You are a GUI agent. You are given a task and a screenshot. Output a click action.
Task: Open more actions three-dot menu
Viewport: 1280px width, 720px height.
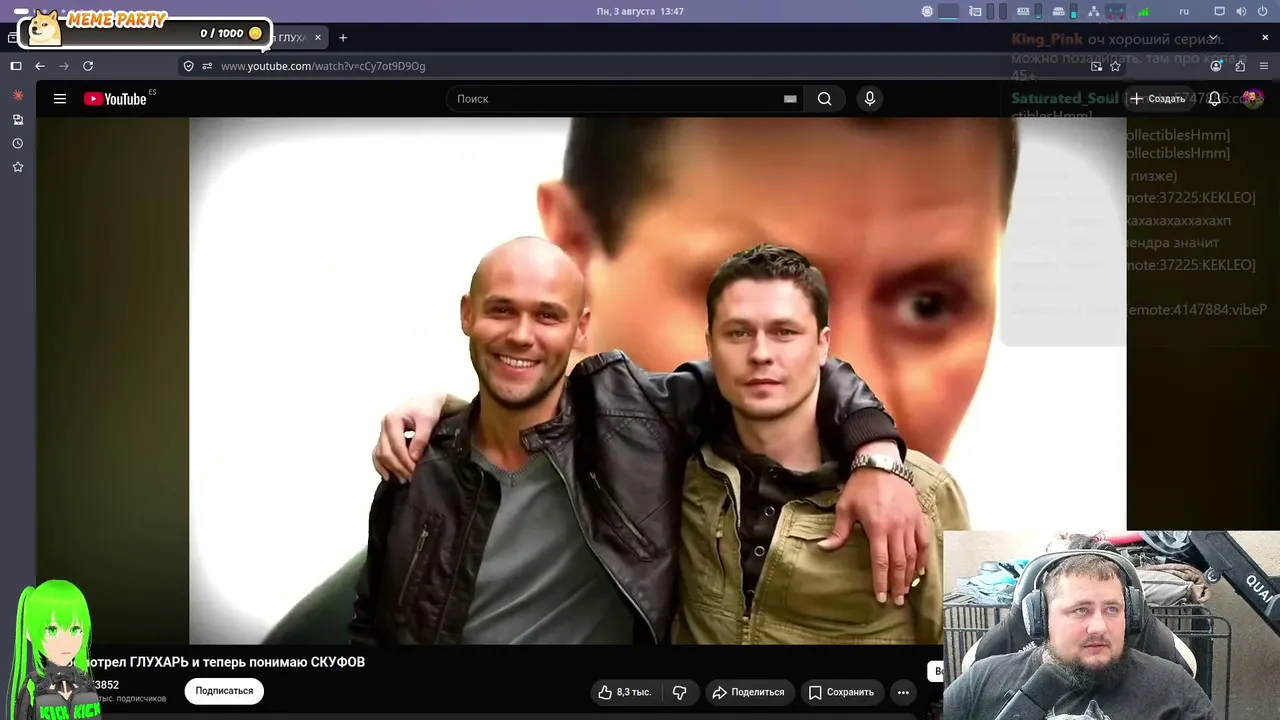coord(903,692)
